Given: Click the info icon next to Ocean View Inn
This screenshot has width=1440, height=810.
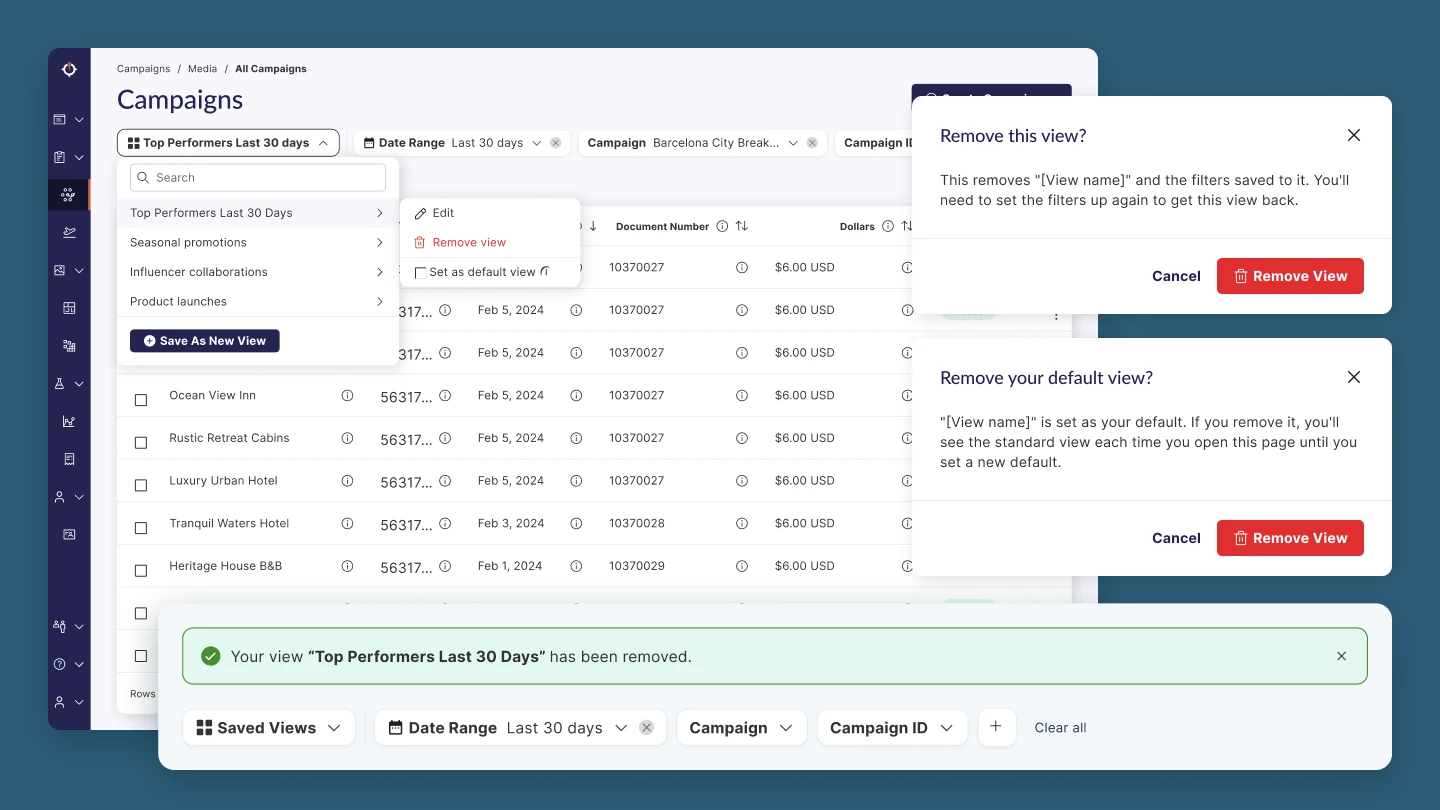Looking at the screenshot, I should (x=347, y=395).
